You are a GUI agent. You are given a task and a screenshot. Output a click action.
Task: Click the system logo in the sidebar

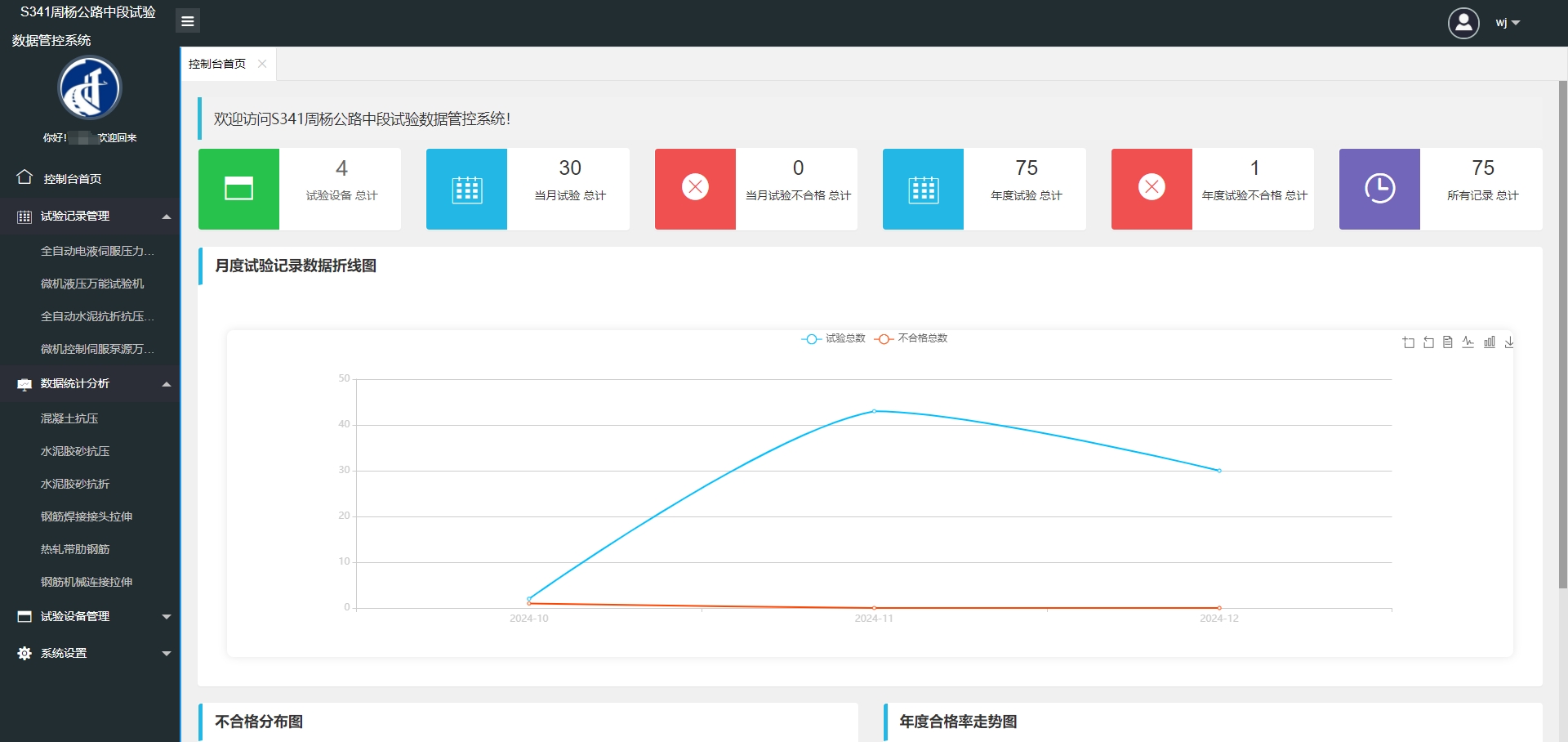click(90, 88)
